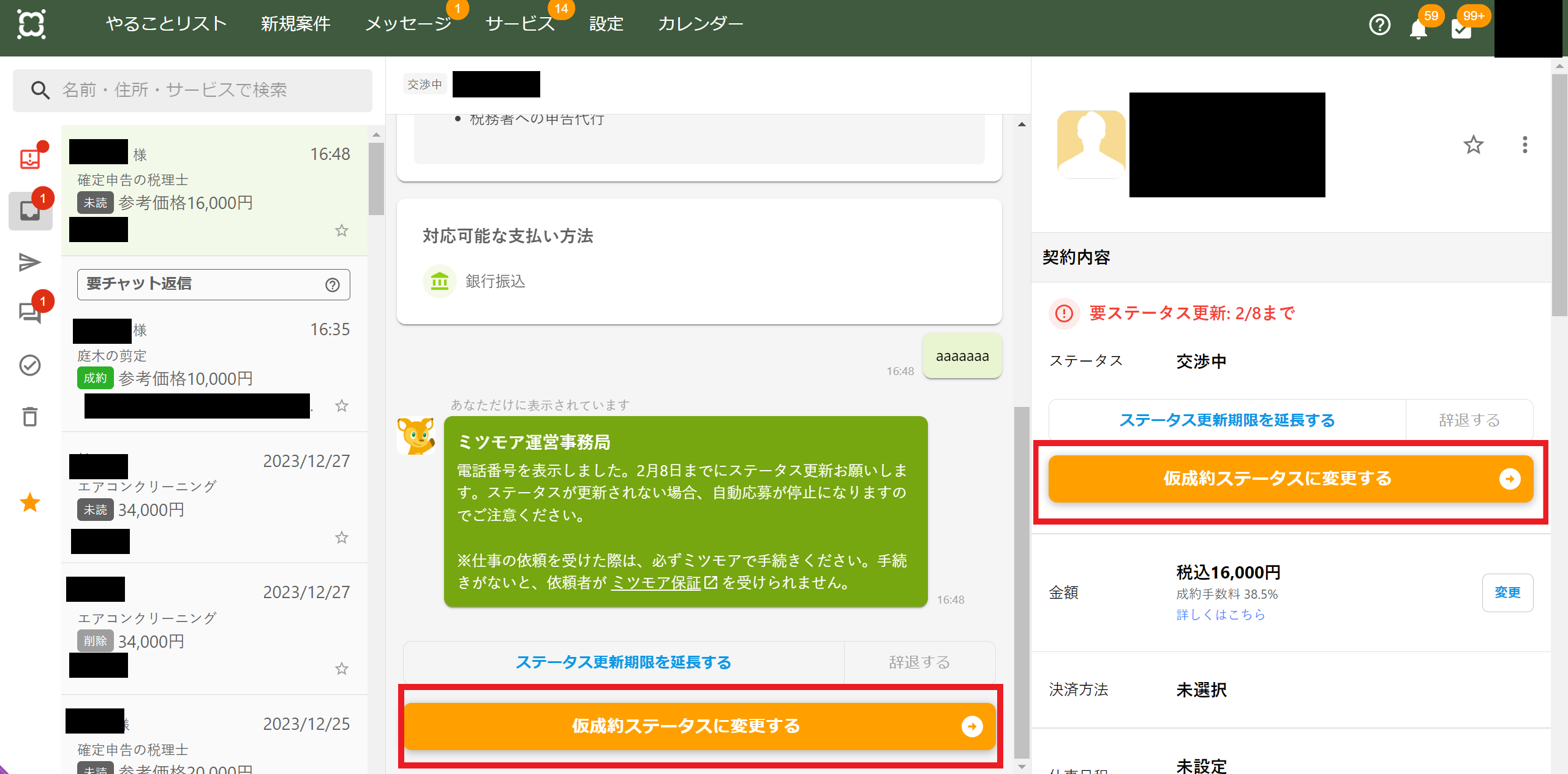This screenshot has width=1568, height=774.
Task: Open the orange star favorites sidebar icon
Action: [30, 503]
